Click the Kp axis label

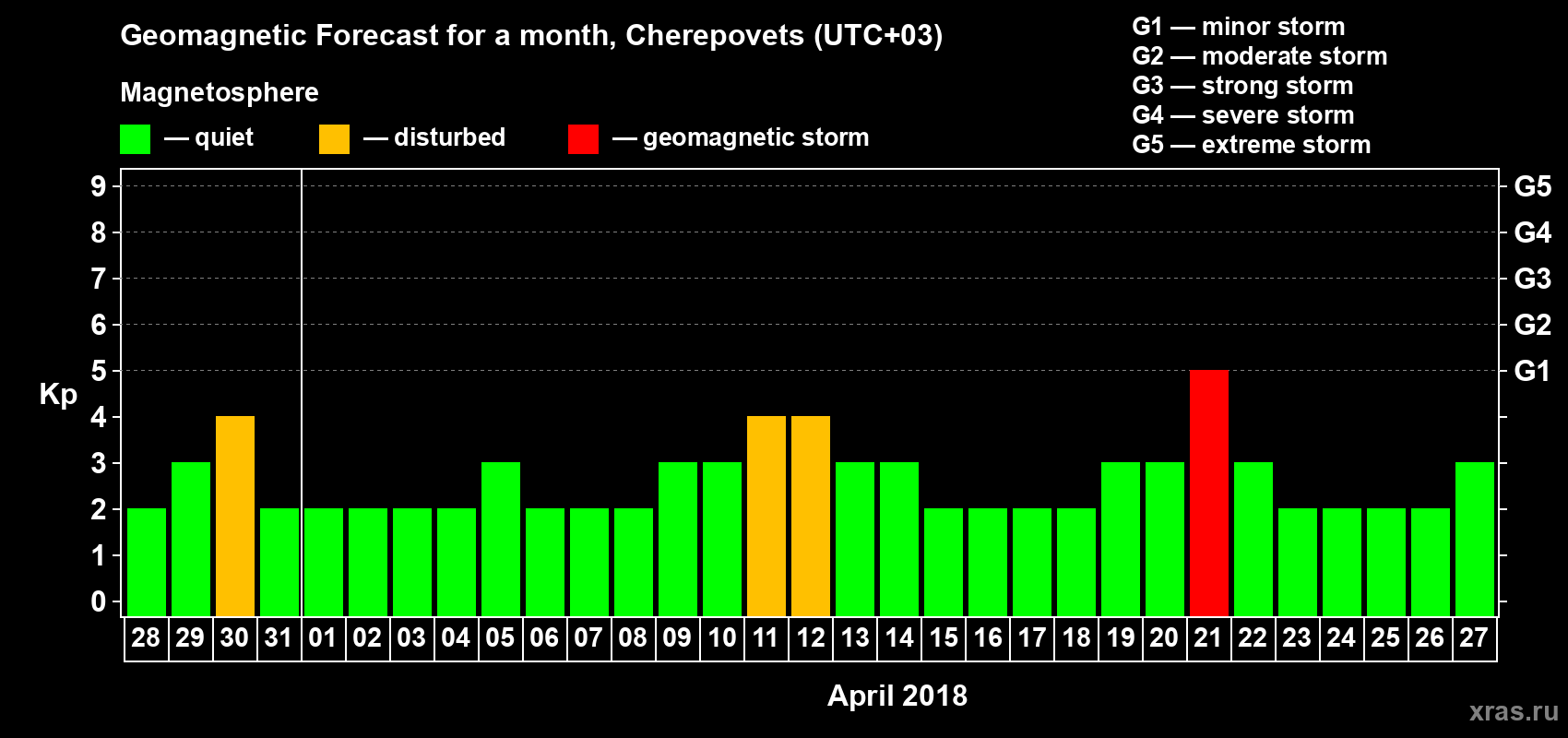[x=58, y=395]
